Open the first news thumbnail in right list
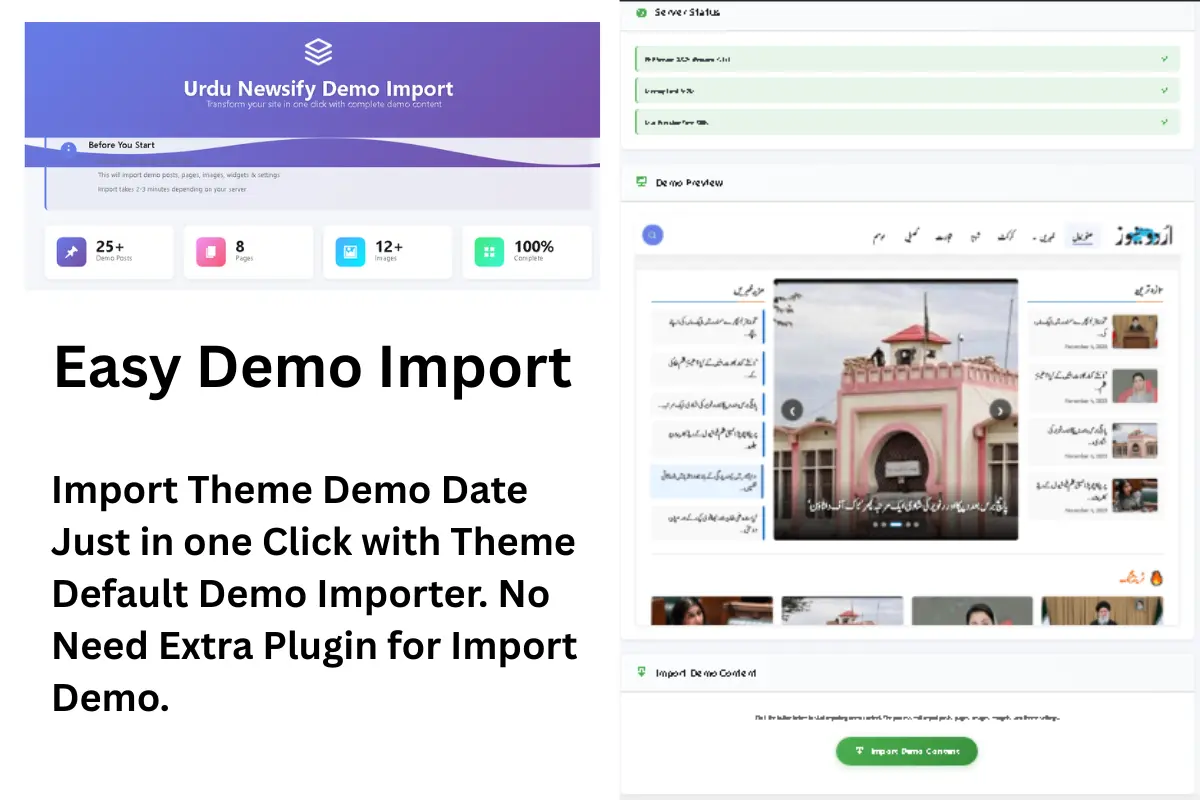 coord(1135,331)
